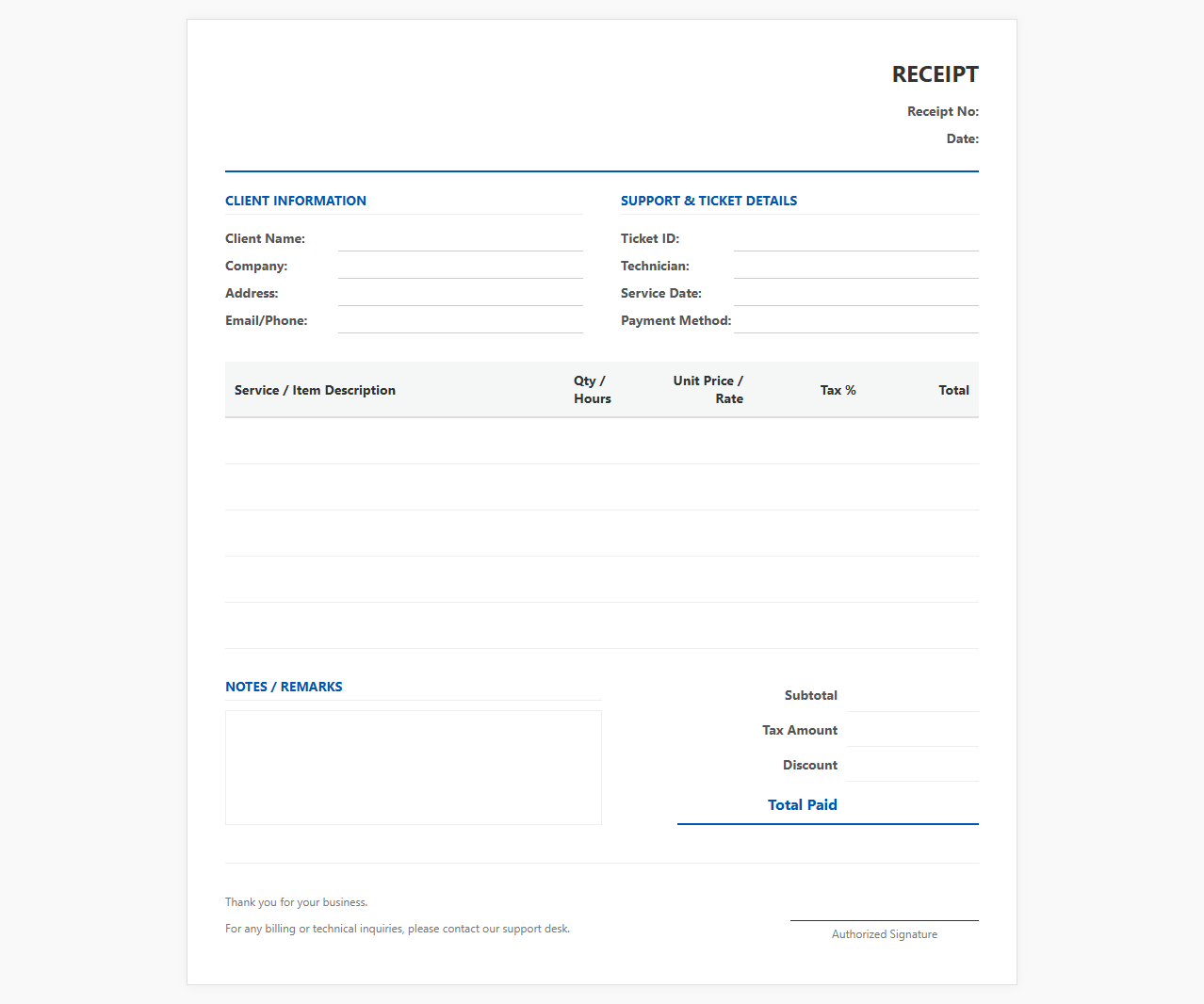Viewport: 1204px width, 1004px height.
Task: Click the Client Name: label
Action: point(265,239)
